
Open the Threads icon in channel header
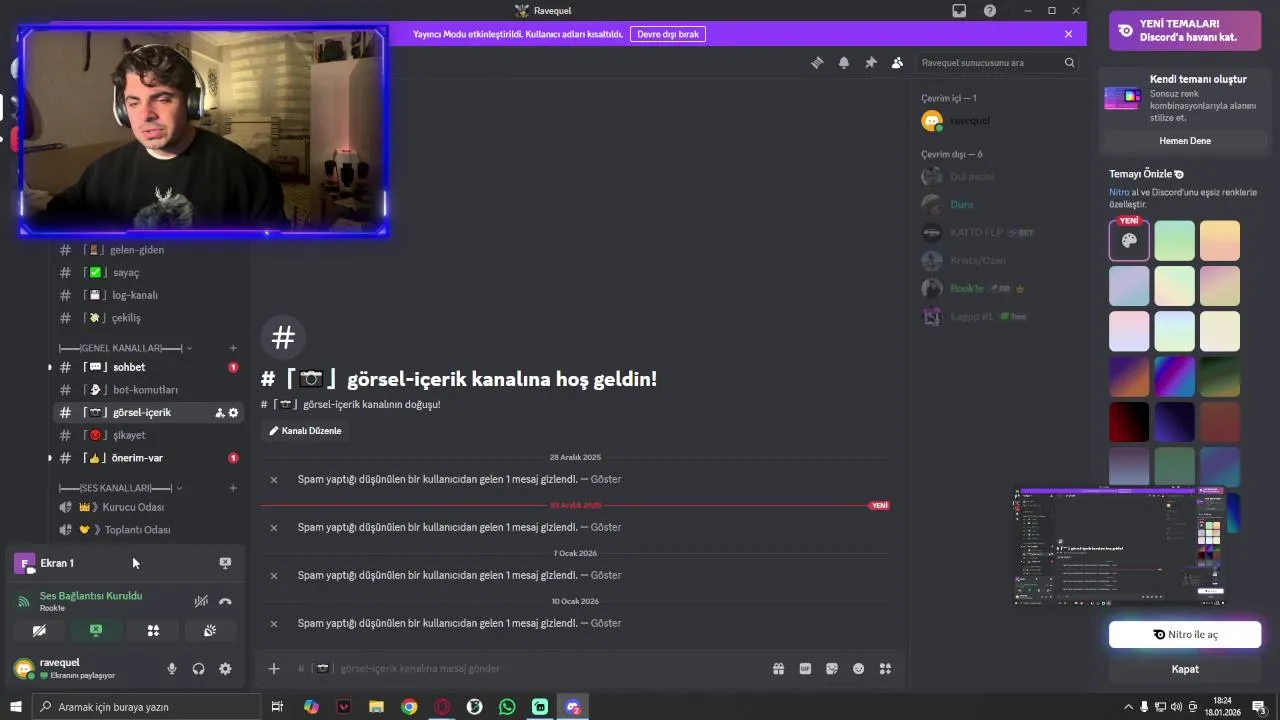point(817,62)
